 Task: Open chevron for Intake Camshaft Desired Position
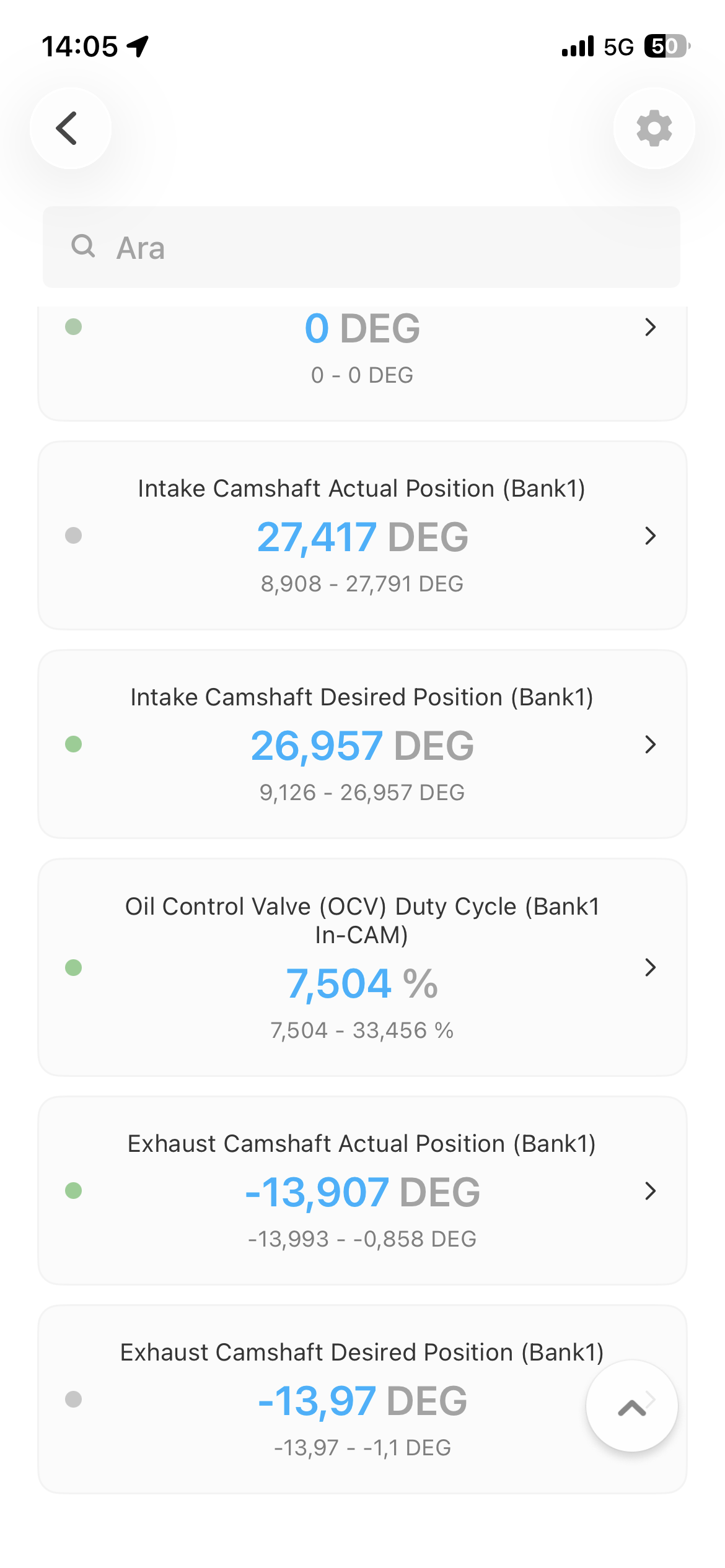(650, 744)
